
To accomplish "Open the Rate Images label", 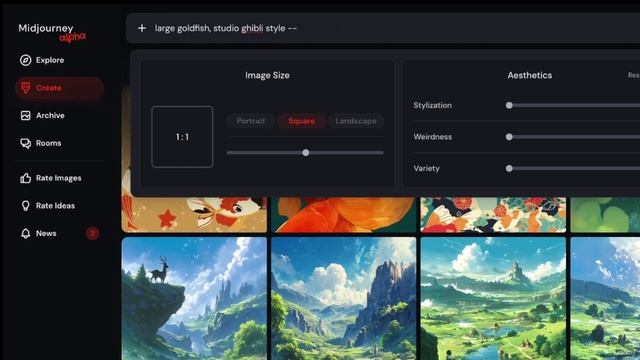I will [x=58, y=178].
